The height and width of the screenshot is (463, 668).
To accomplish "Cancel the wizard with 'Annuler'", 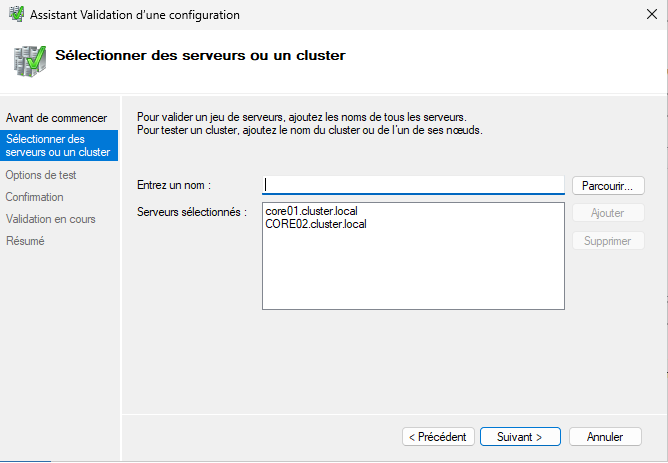I will pos(605,437).
